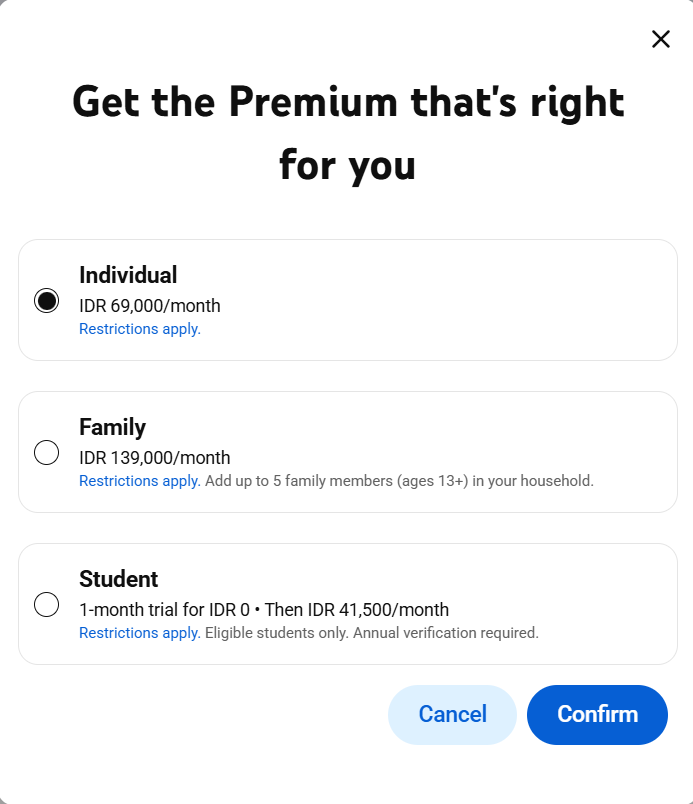
Task: Select the Individual plan radio button
Action: tap(46, 300)
